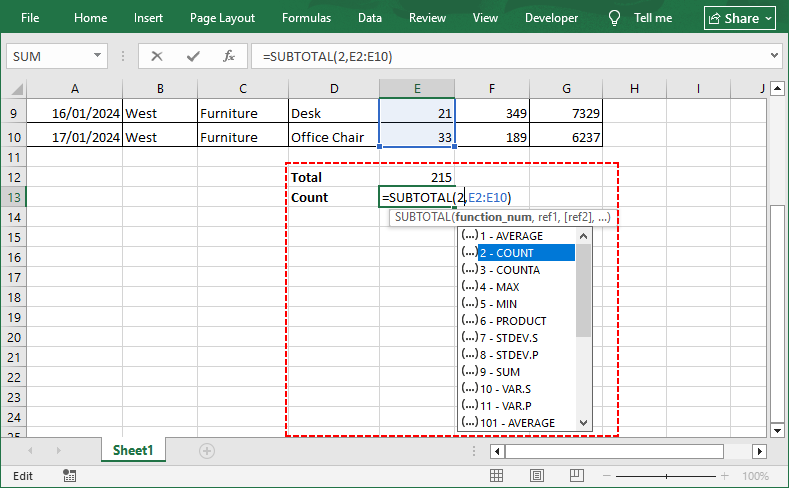Screen dimensions: 789x488
Task: Go to next sheet arrow
Action: pos(58,451)
